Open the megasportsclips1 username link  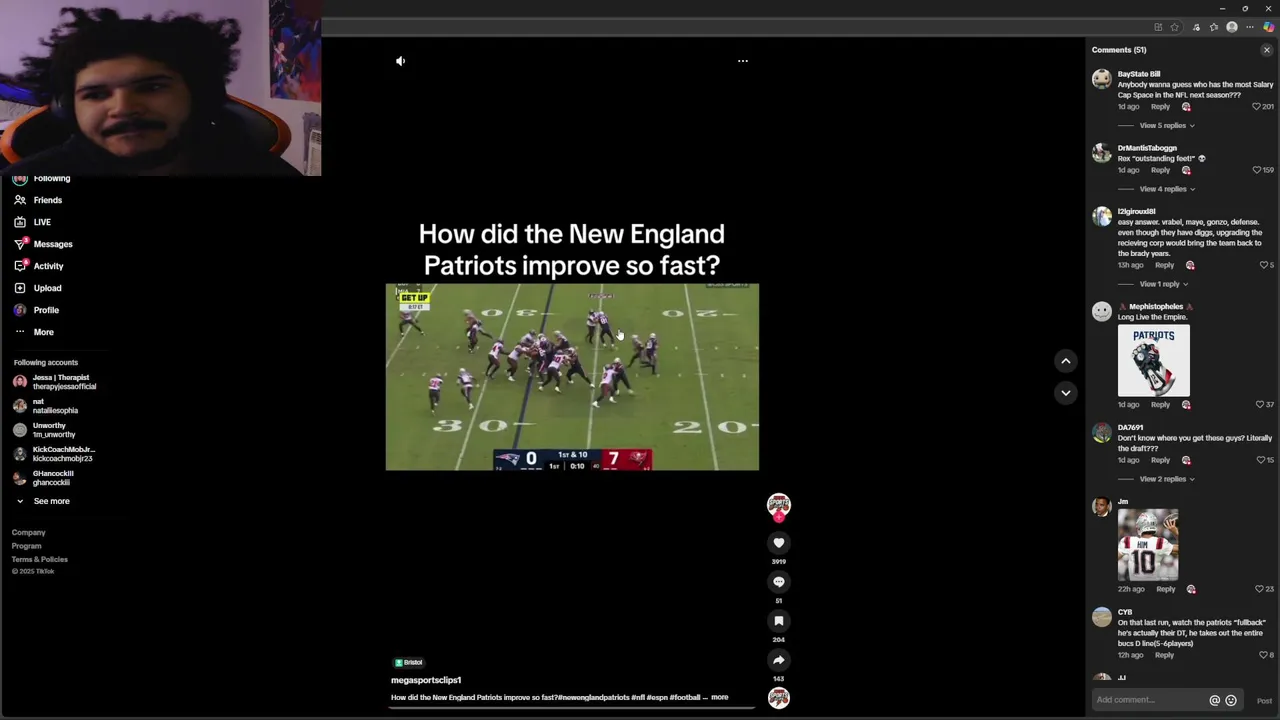tap(426, 680)
